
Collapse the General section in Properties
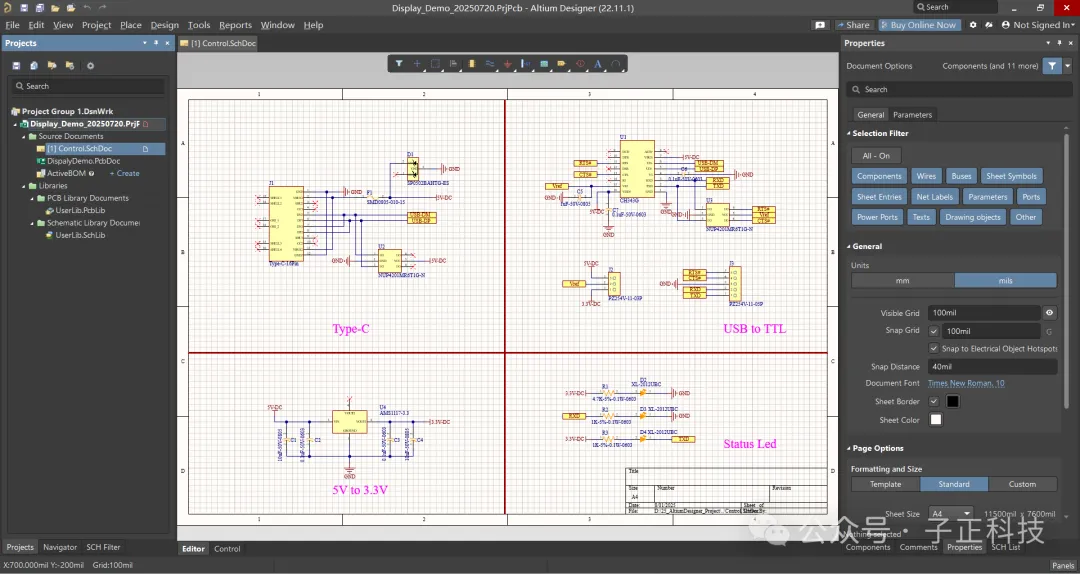[849, 246]
